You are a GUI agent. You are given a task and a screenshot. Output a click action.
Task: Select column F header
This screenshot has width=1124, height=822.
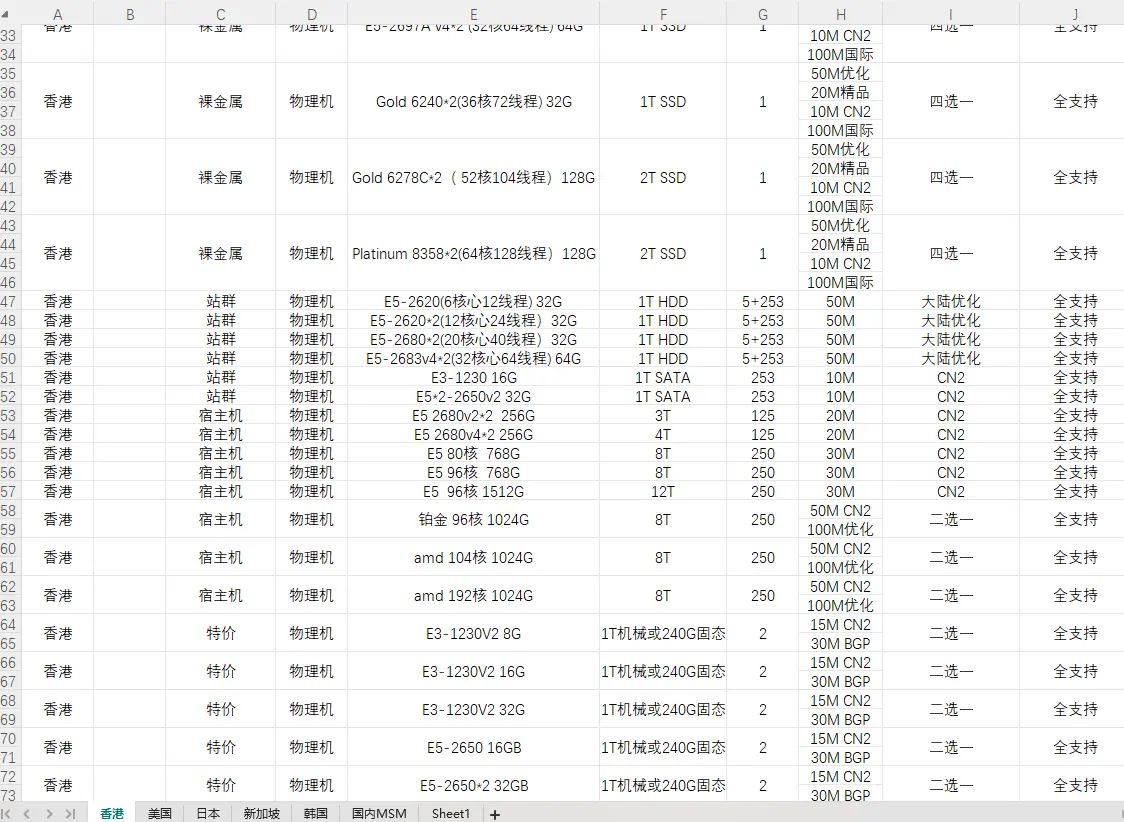(663, 14)
